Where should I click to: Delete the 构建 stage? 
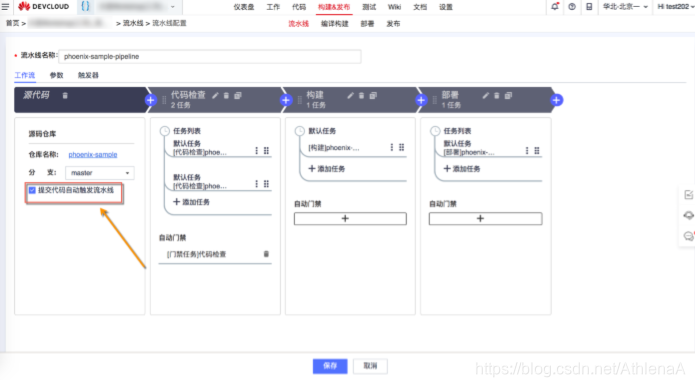pos(361,95)
